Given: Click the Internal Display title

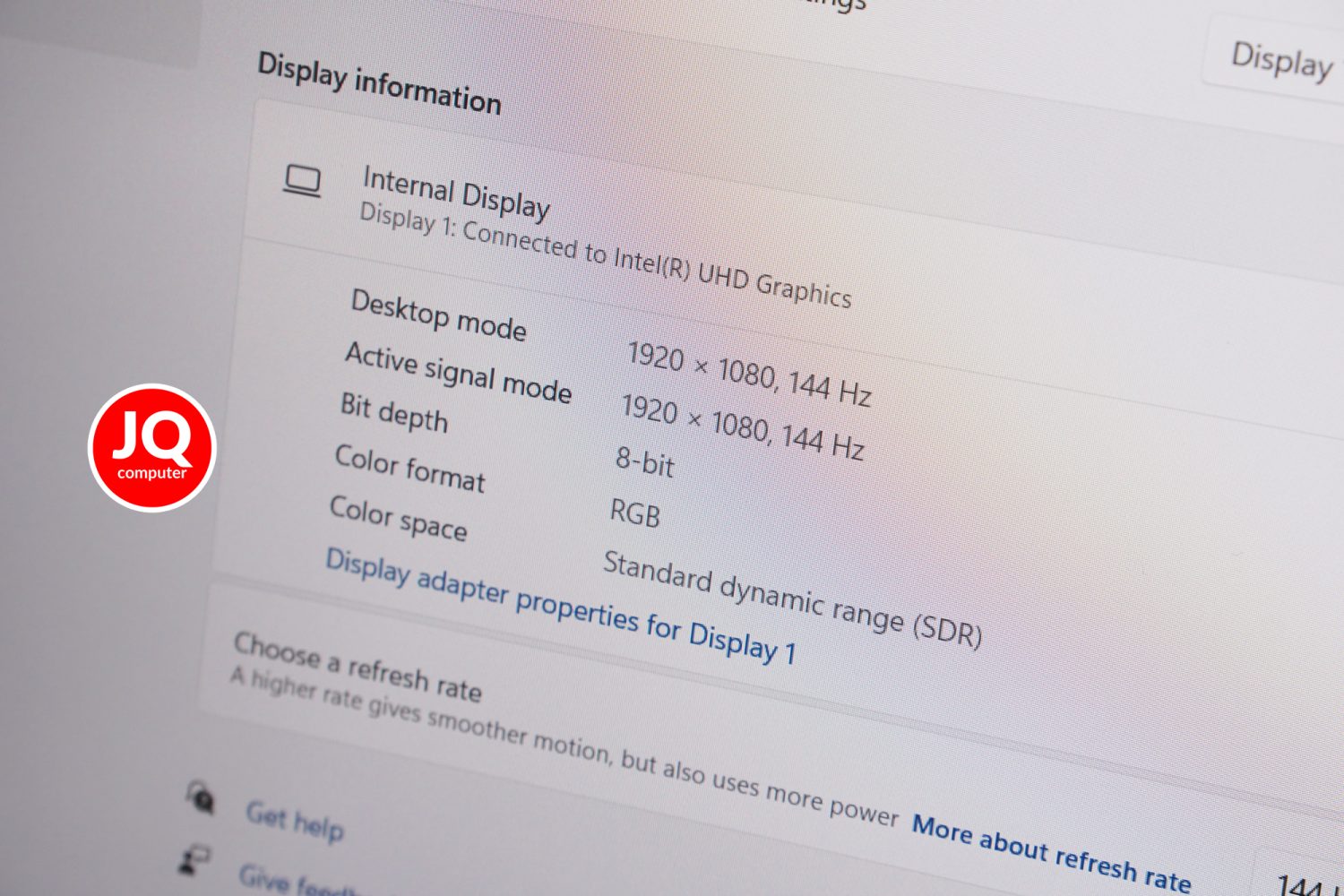Looking at the screenshot, I should 456,194.
